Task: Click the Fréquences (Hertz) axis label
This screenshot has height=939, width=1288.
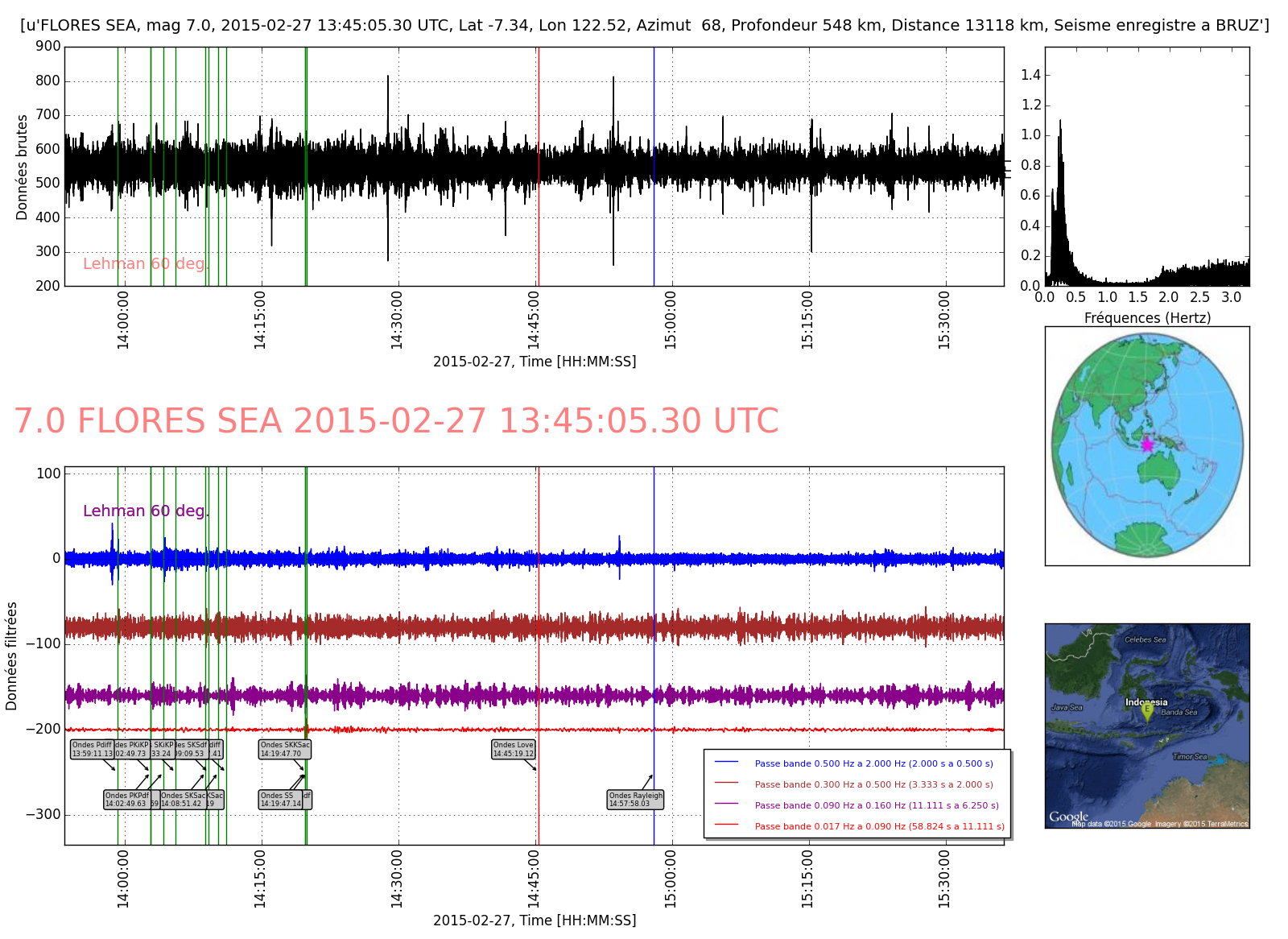Action: tap(1147, 318)
